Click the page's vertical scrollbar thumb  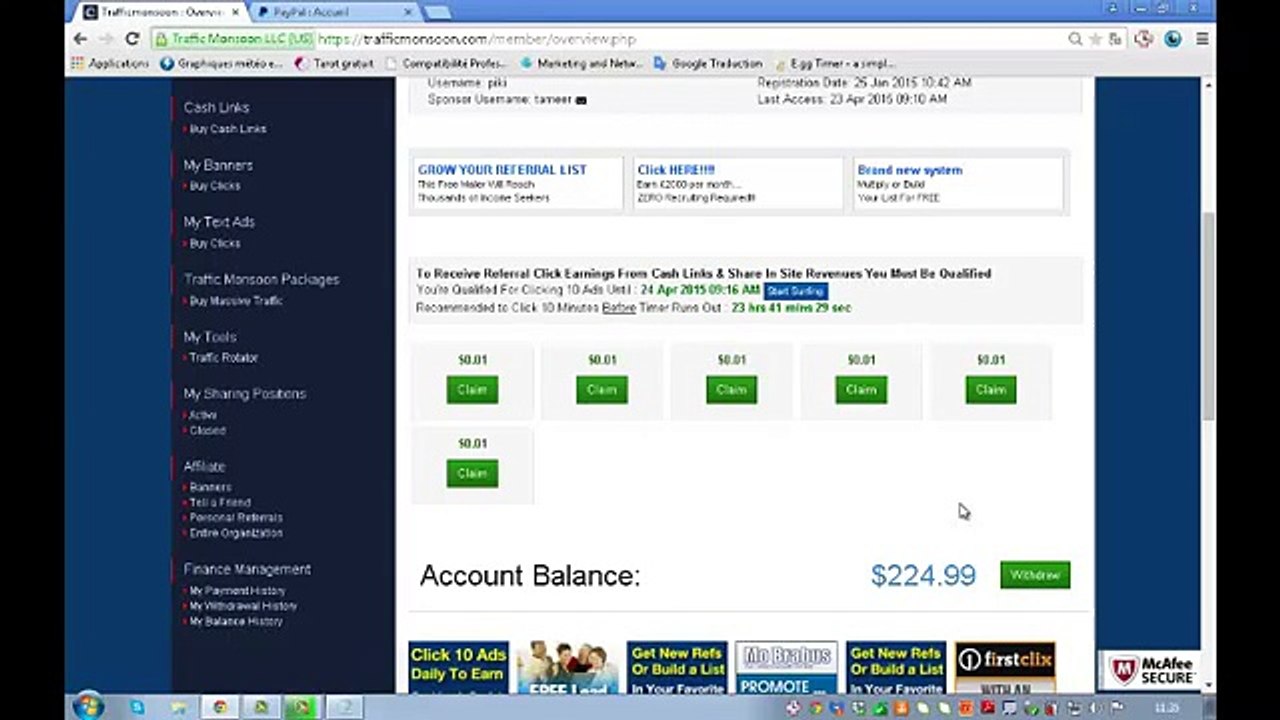[1209, 316]
